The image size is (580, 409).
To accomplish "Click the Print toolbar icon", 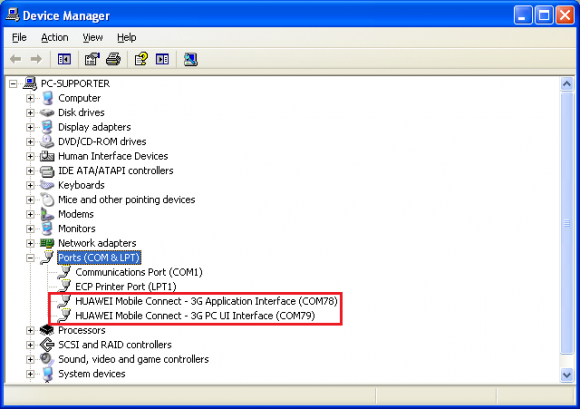I will [x=114, y=59].
